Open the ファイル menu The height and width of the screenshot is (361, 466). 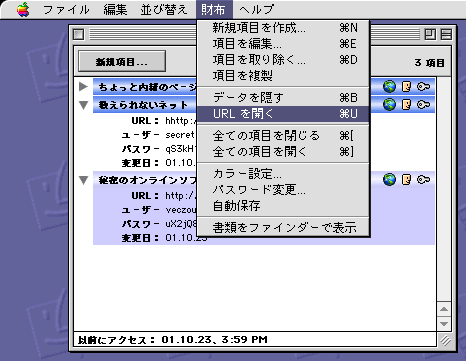(x=66, y=9)
